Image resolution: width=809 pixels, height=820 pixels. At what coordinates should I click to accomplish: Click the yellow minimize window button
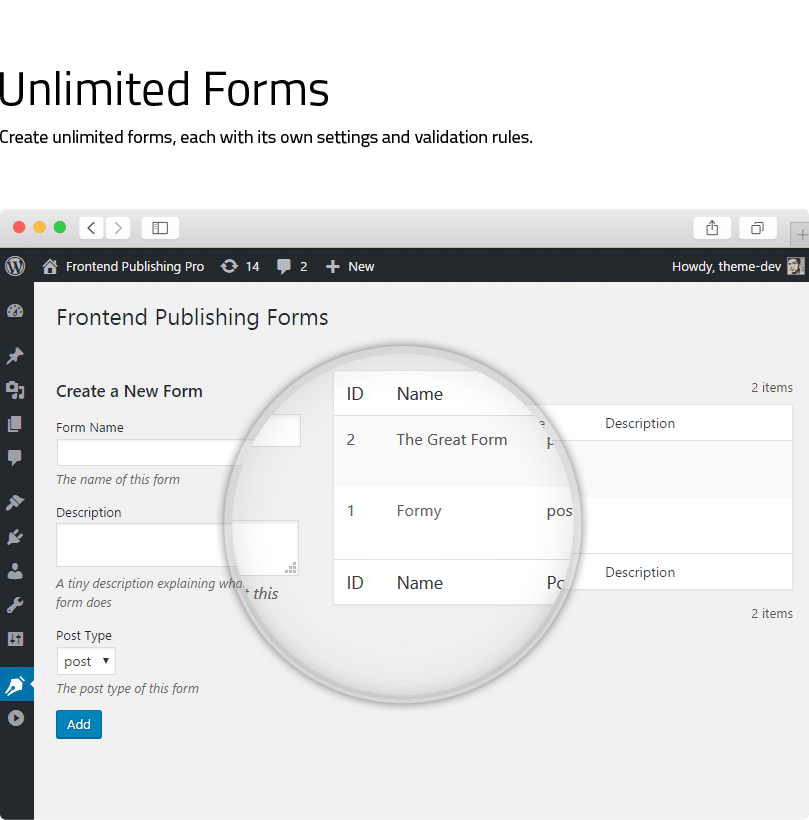(x=40, y=227)
